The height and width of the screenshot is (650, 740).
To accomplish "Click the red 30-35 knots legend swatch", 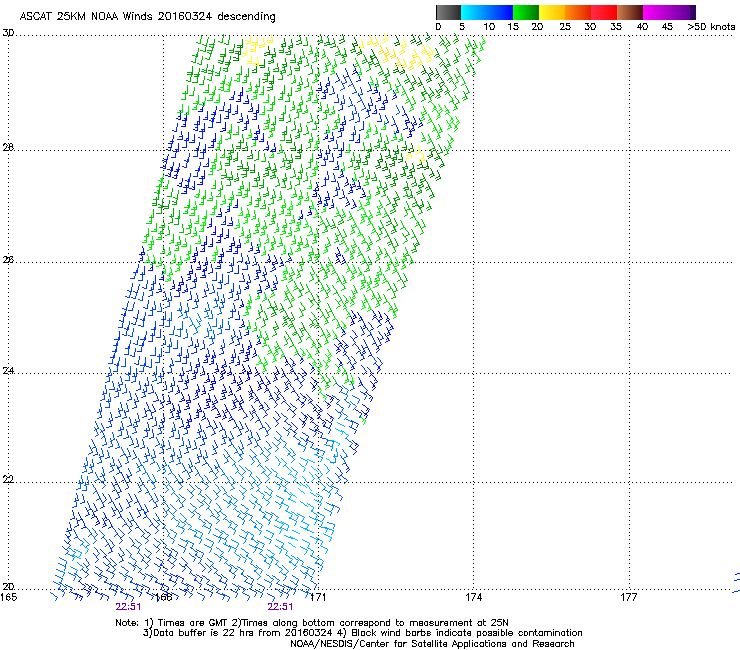I will pos(604,12).
